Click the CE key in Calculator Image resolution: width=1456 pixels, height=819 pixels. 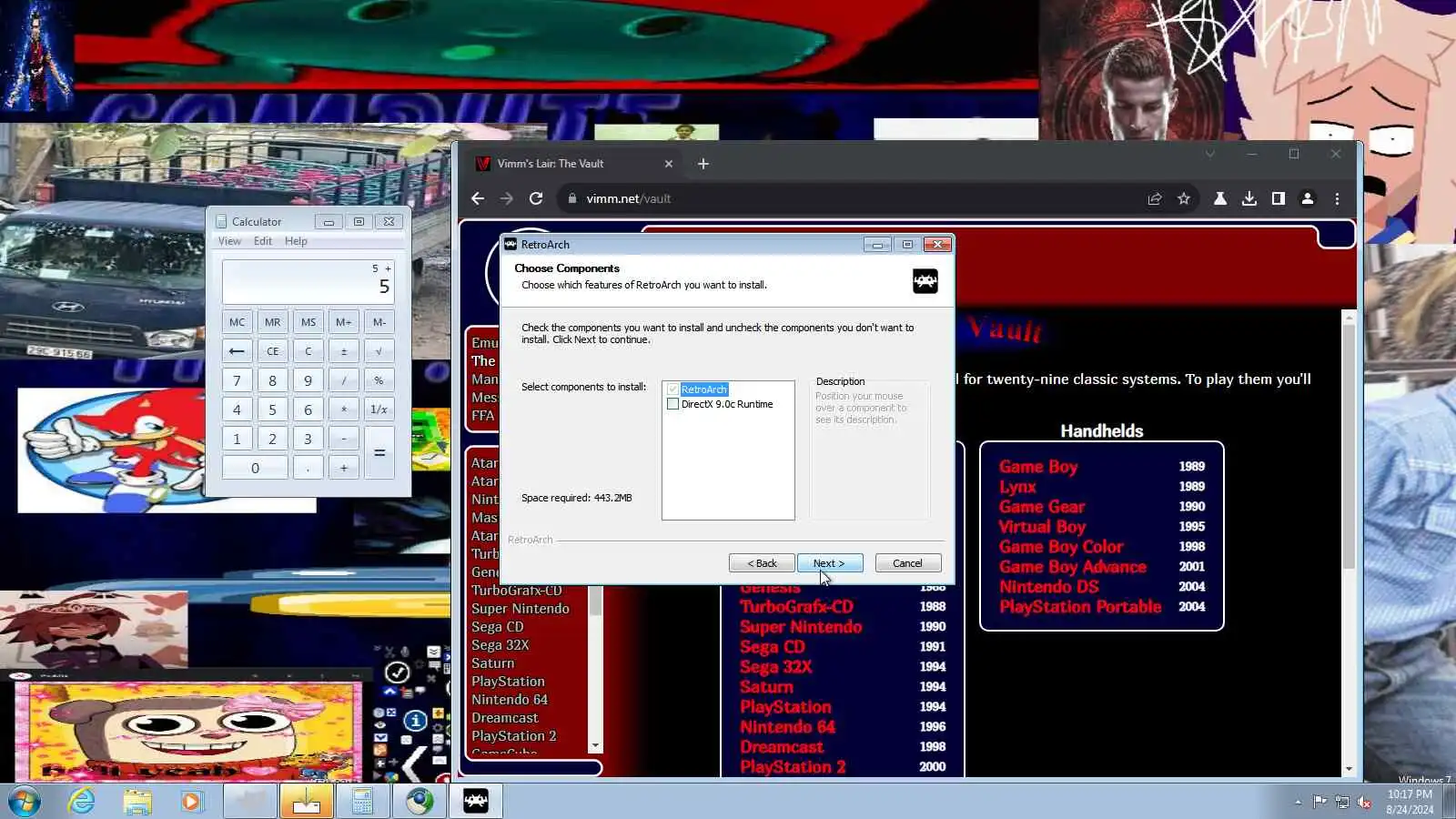[x=272, y=351]
